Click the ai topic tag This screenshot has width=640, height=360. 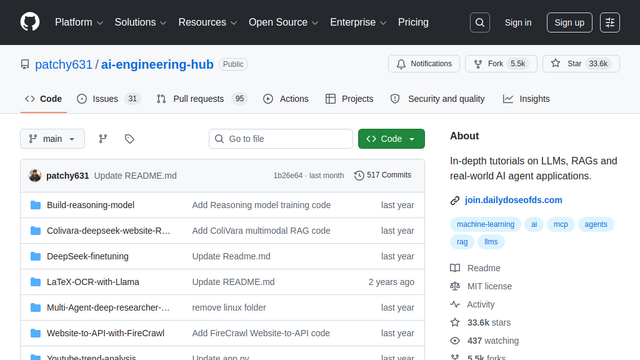[x=534, y=224]
